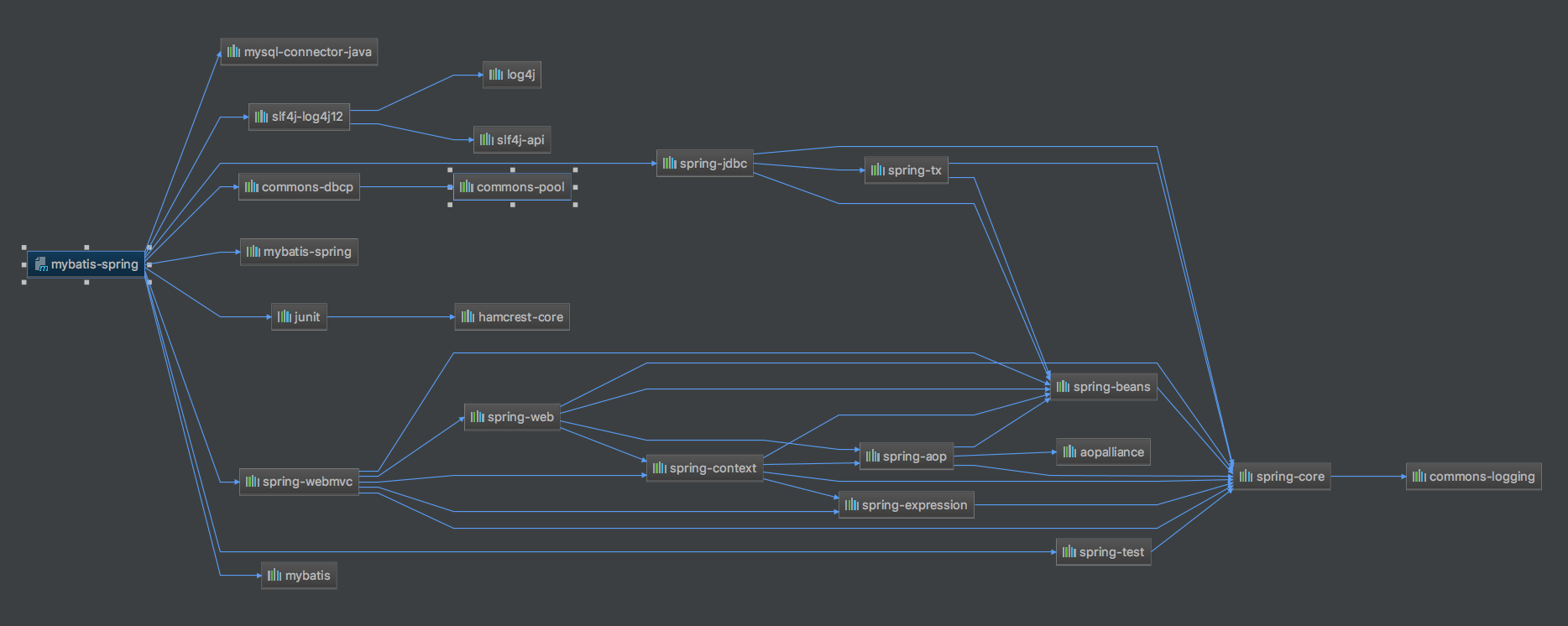Click the library icon on mysql-connector-java
The width and height of the screenshot is (1568, 626).
point(233,52)
